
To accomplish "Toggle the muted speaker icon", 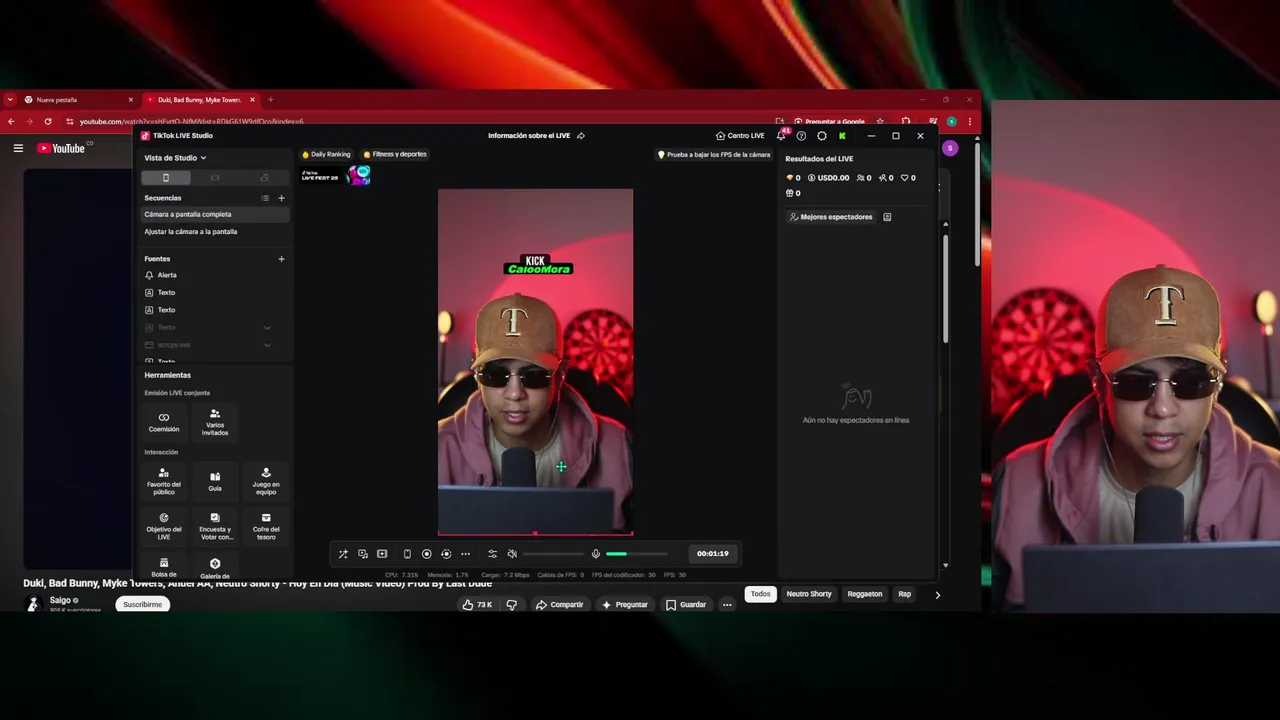I will [512, 554].
